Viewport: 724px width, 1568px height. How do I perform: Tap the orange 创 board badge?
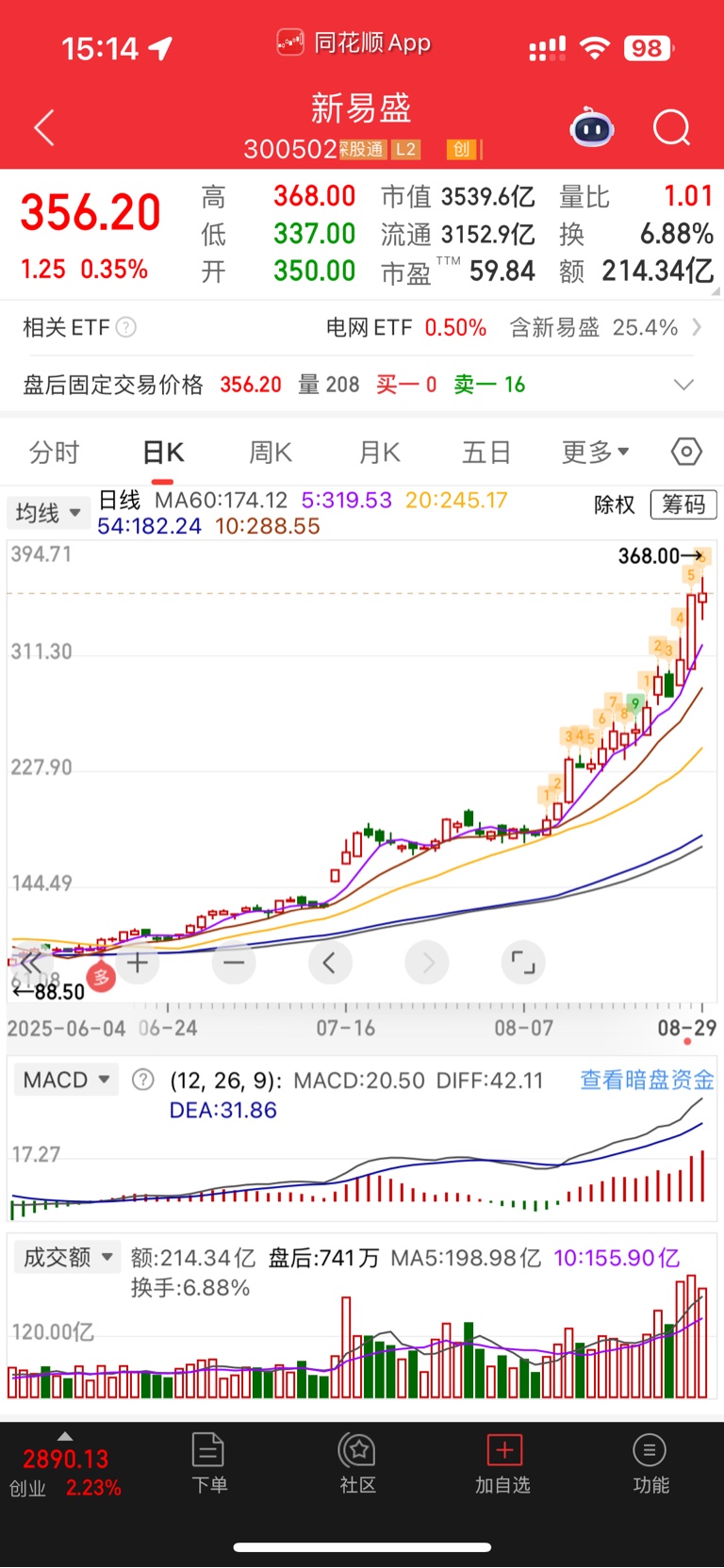tap(461, 149)
